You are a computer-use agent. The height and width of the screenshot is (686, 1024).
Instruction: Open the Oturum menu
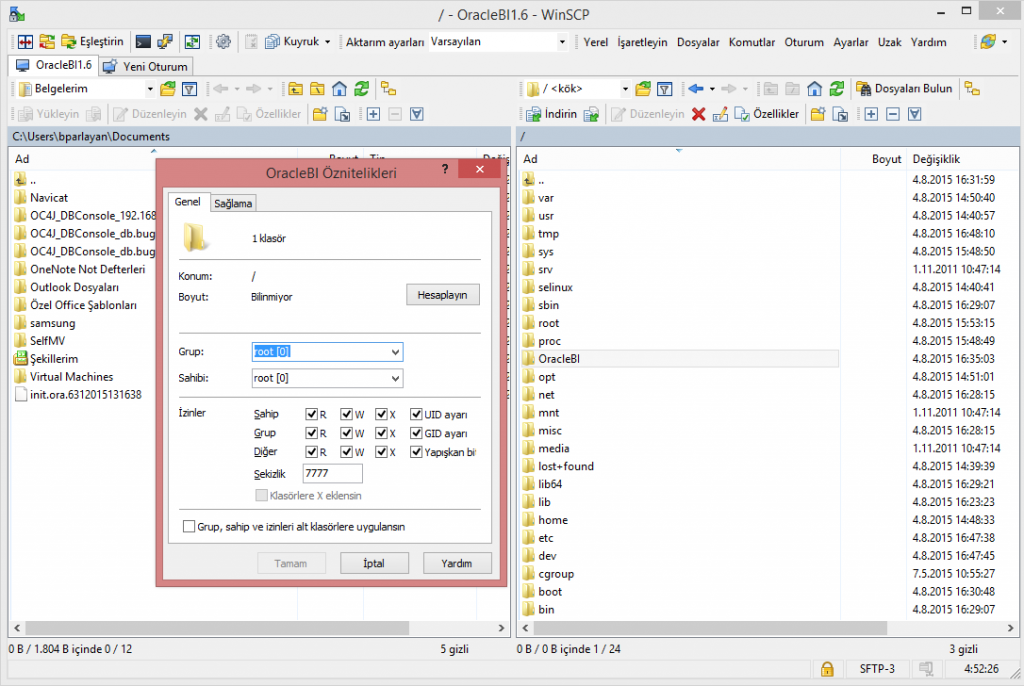[x=804, y=42]
